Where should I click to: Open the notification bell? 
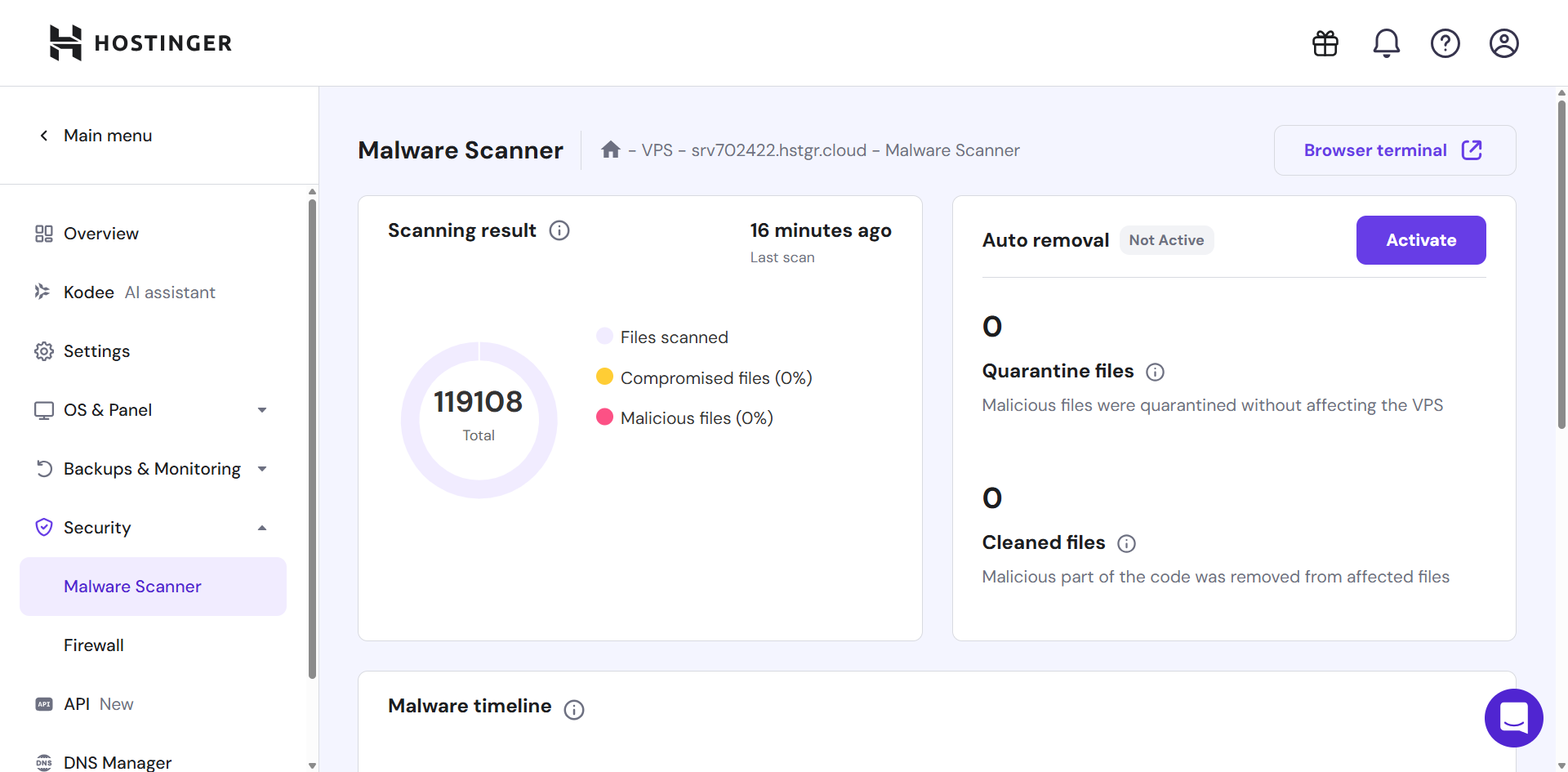pos(1386,43)
